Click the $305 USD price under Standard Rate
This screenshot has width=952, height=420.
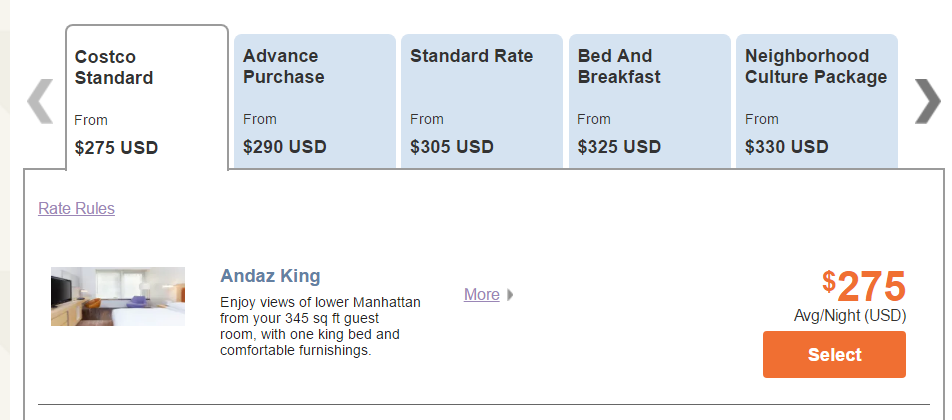pos(452,147)
